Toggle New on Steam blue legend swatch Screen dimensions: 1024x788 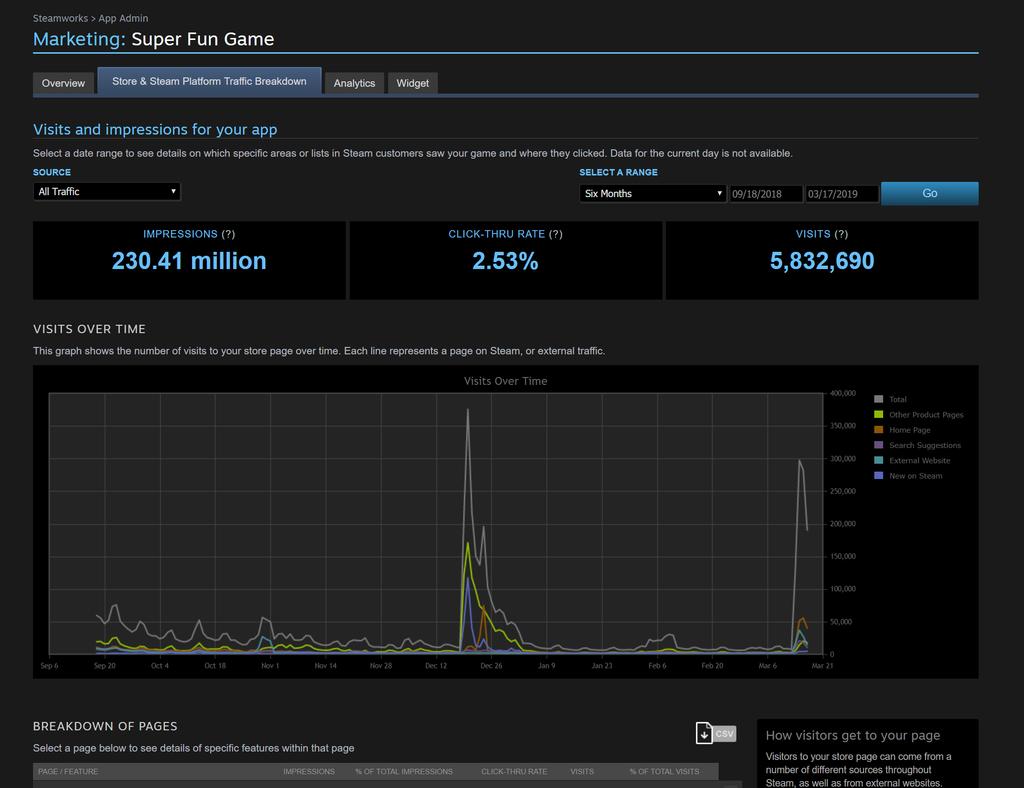878,476
